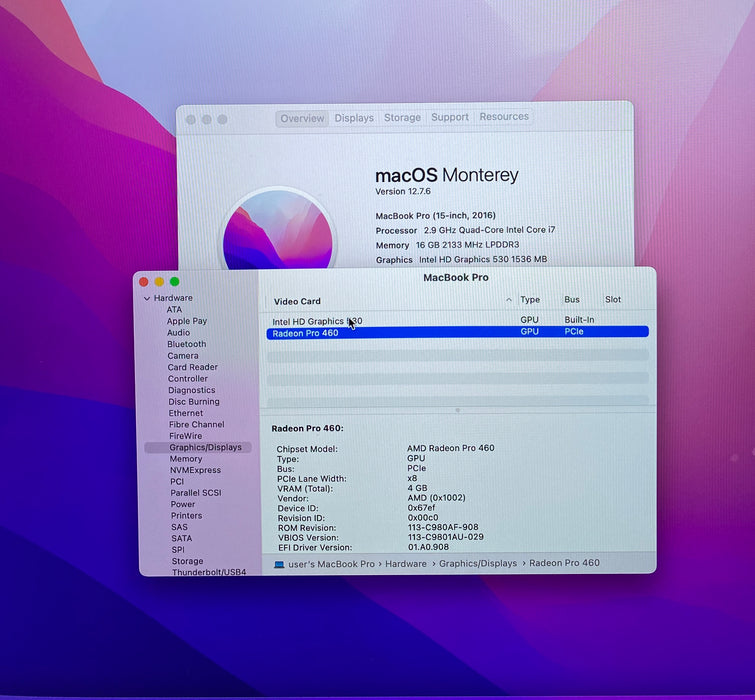
Task: Open the Camera sidebar item
Action: pos(183,356)
